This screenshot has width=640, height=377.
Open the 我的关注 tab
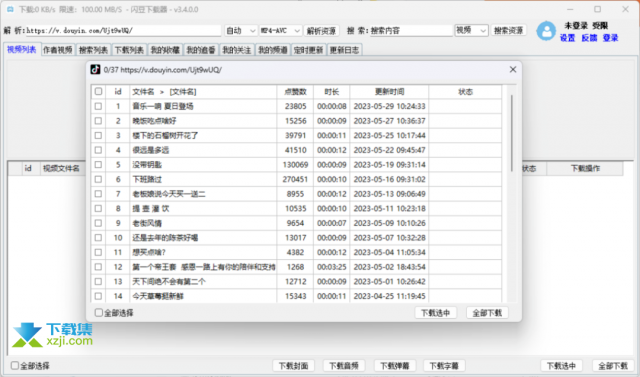[237, 50]
